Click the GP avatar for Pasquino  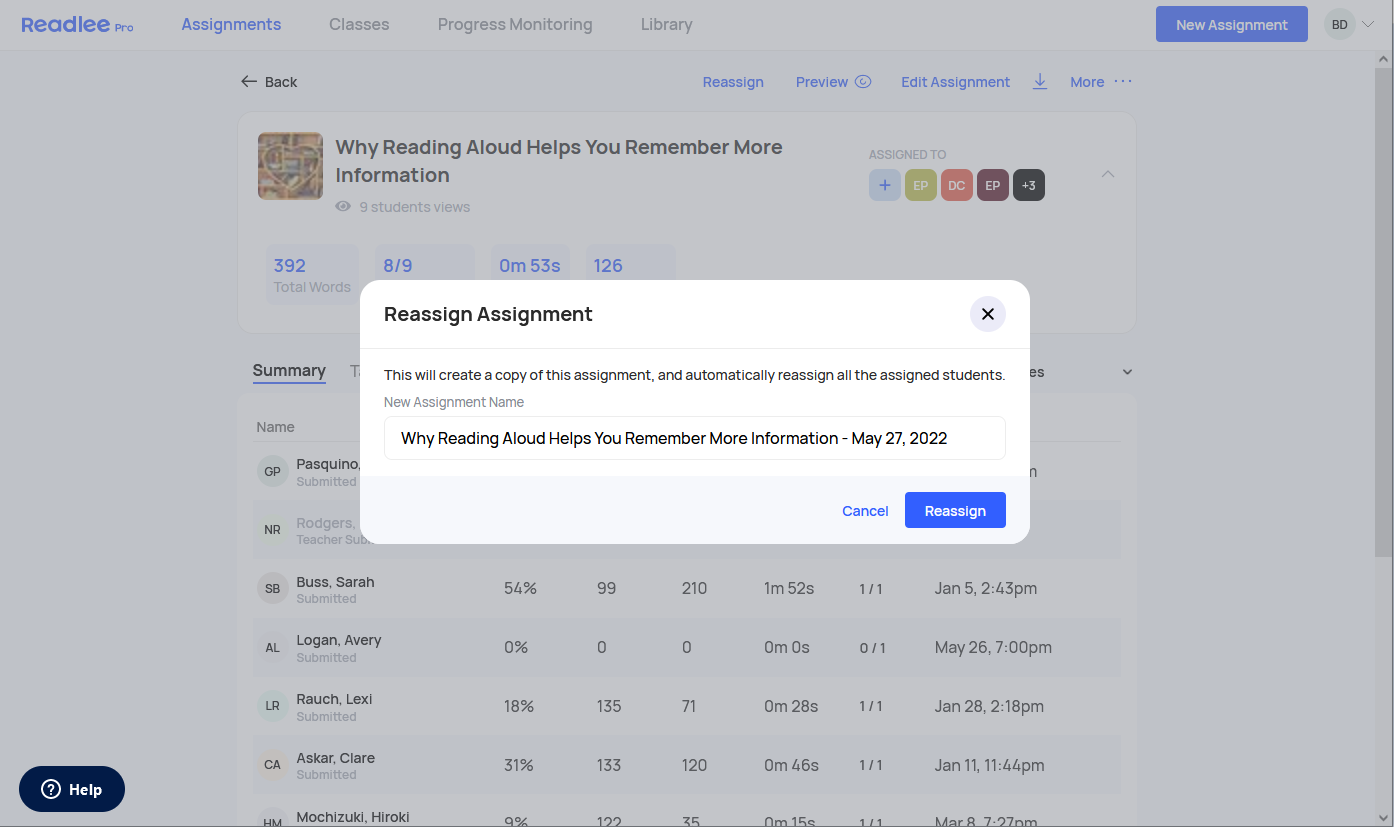[x=273, y=471]
